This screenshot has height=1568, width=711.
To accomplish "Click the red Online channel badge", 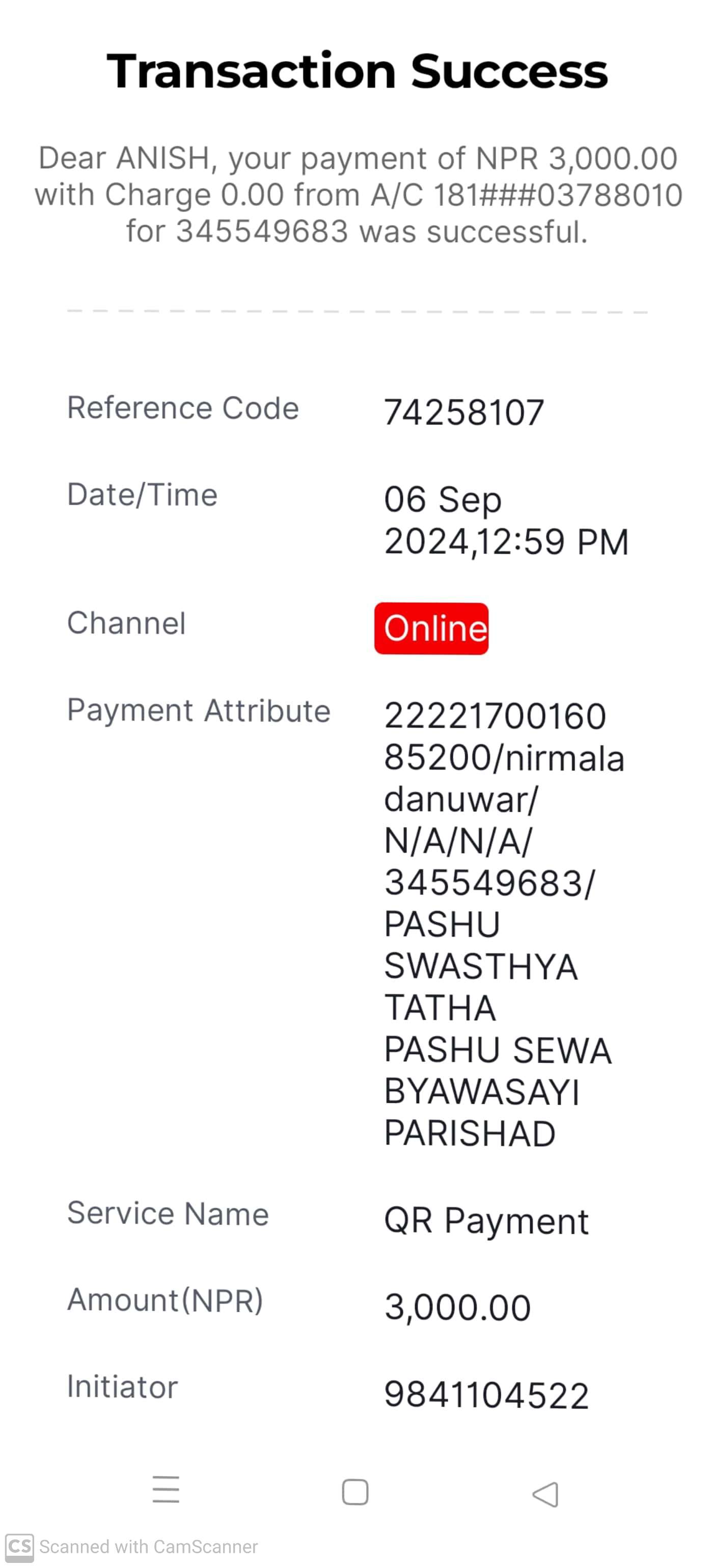I will point(431,628).
